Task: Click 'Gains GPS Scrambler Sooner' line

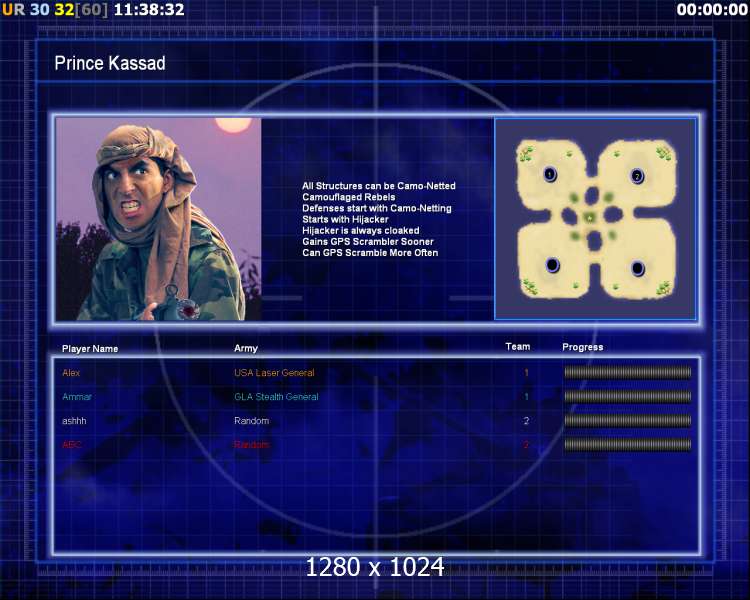Action: [x=368, y=242]
